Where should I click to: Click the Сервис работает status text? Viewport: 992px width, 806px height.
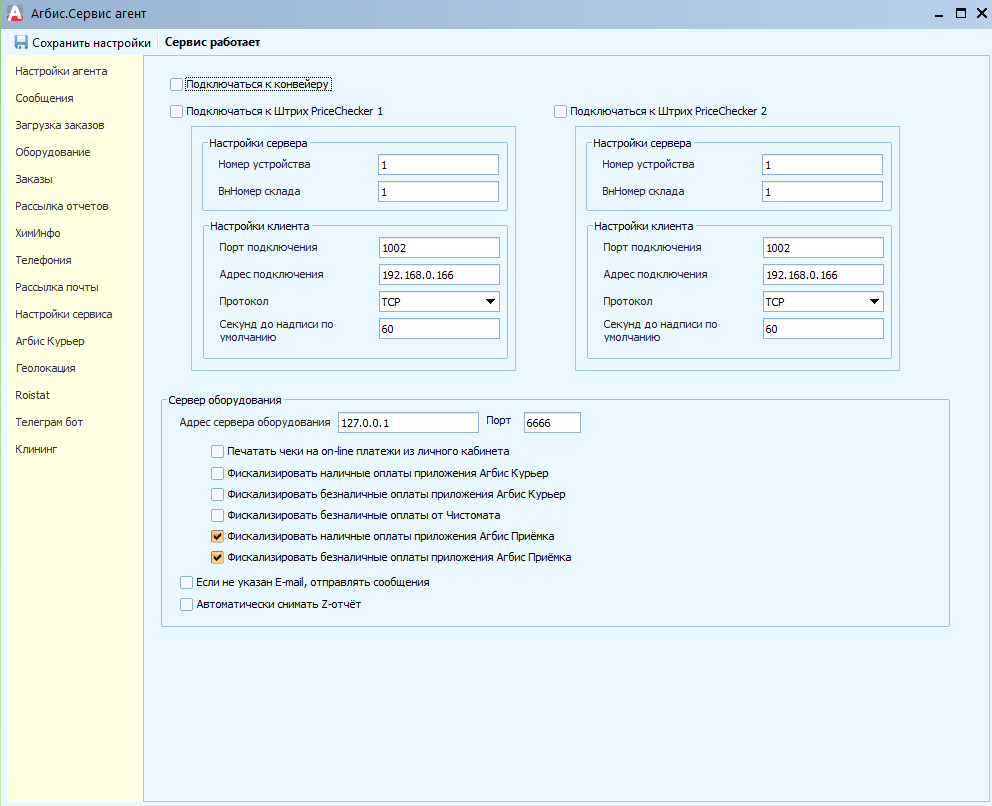tap(213, 42)
